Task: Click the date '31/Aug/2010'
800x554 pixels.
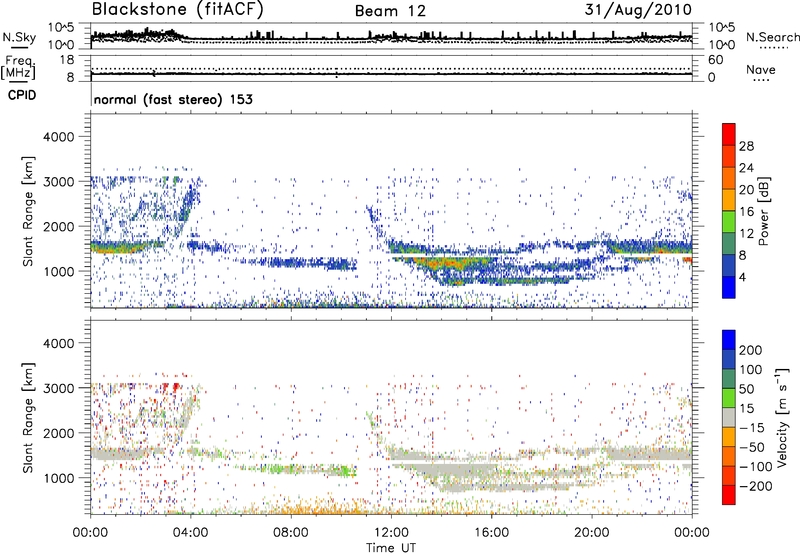Action: [x=638, y=10]
